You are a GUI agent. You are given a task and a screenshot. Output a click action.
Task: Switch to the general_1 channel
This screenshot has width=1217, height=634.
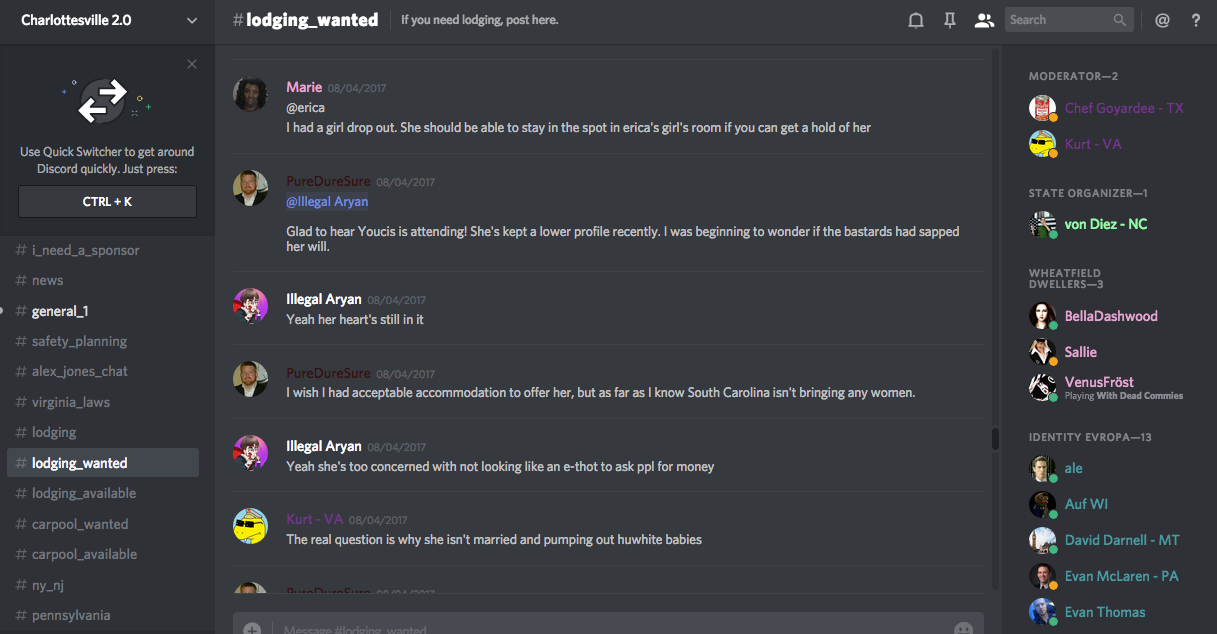point(60,311)
